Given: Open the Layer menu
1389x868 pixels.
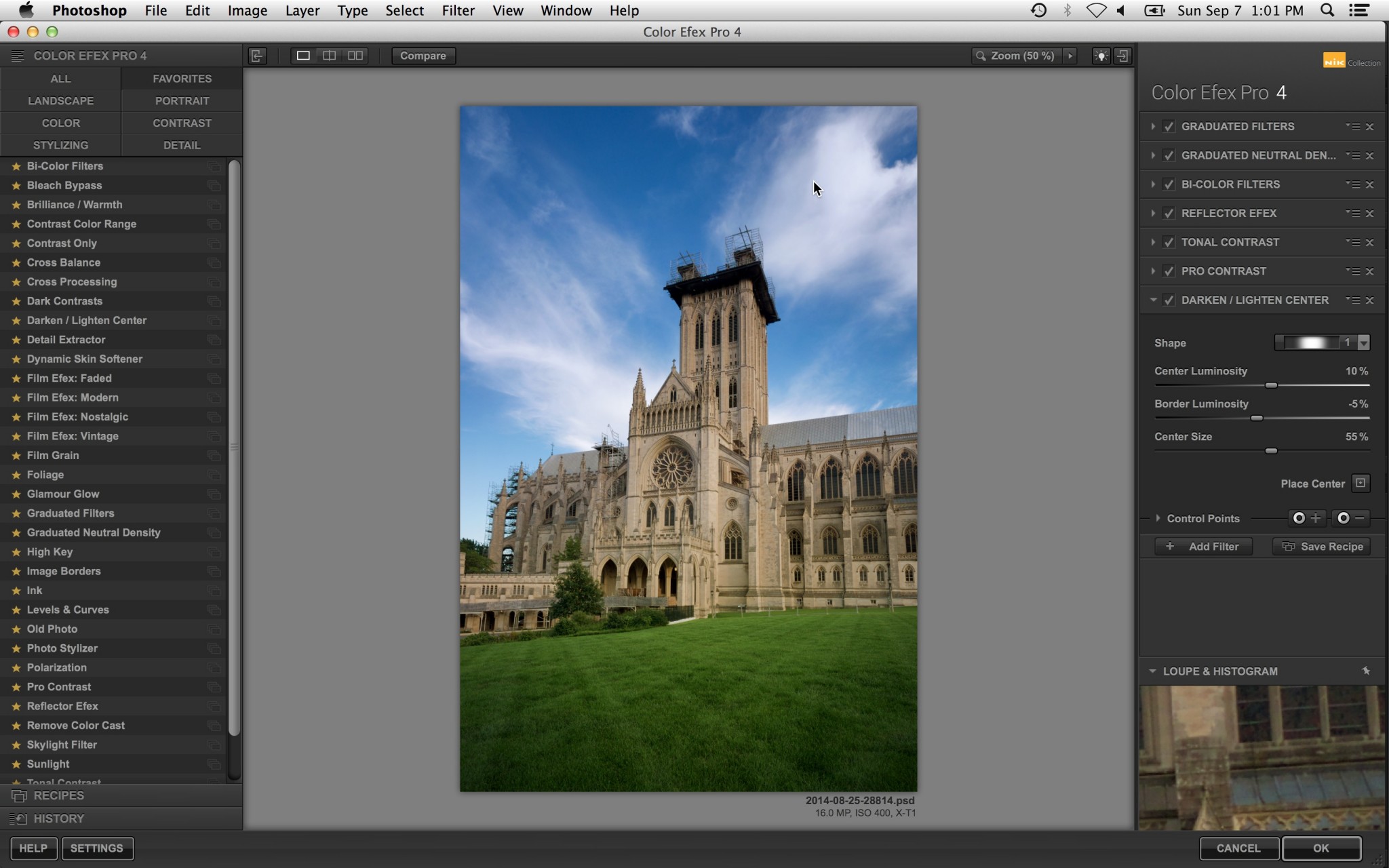Looking at the screenshot, I should 302,10.
